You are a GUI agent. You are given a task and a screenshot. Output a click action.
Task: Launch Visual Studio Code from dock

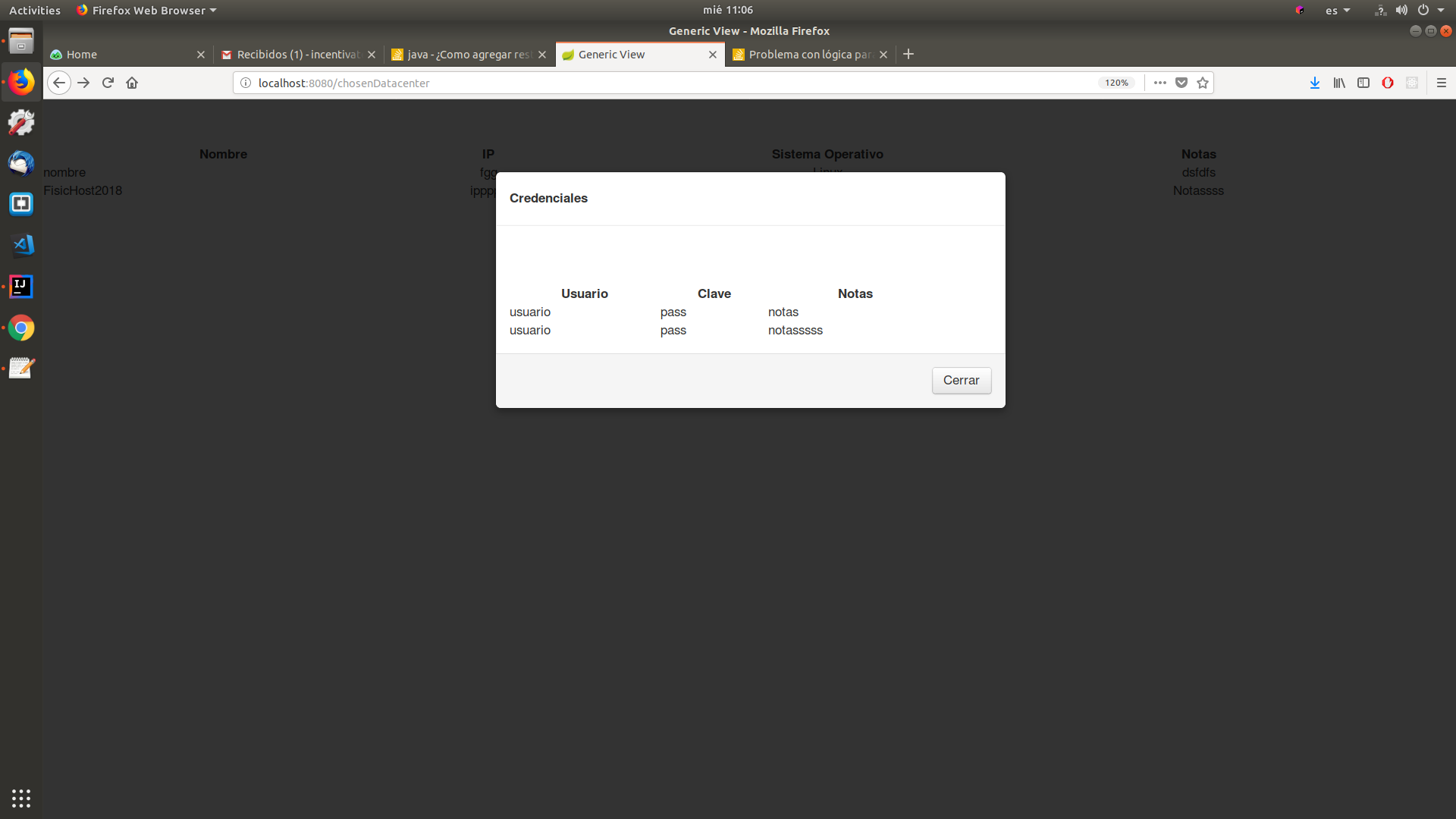[21, 245]
